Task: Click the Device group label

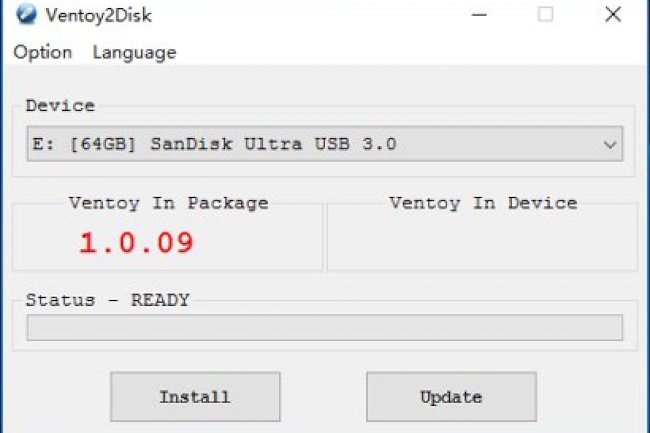Action: 60,105
